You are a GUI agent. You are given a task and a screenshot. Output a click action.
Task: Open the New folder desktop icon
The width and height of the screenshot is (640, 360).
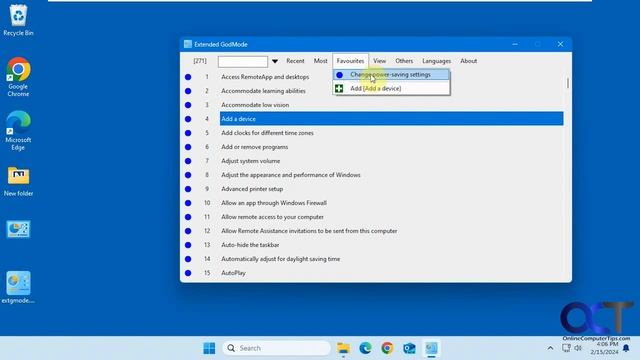(18, 182)
